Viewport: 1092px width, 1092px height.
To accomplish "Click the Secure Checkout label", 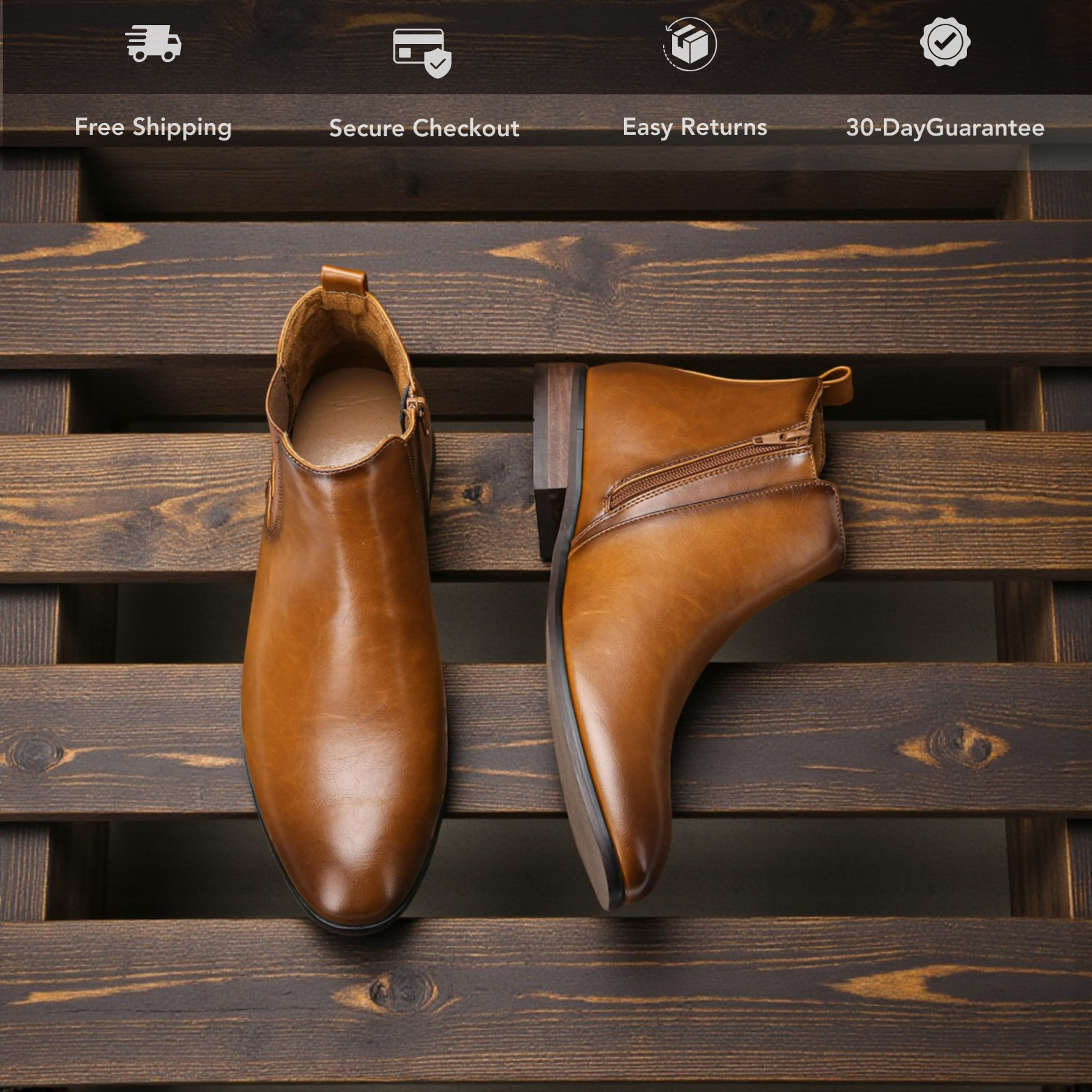I will pos(426,128).
